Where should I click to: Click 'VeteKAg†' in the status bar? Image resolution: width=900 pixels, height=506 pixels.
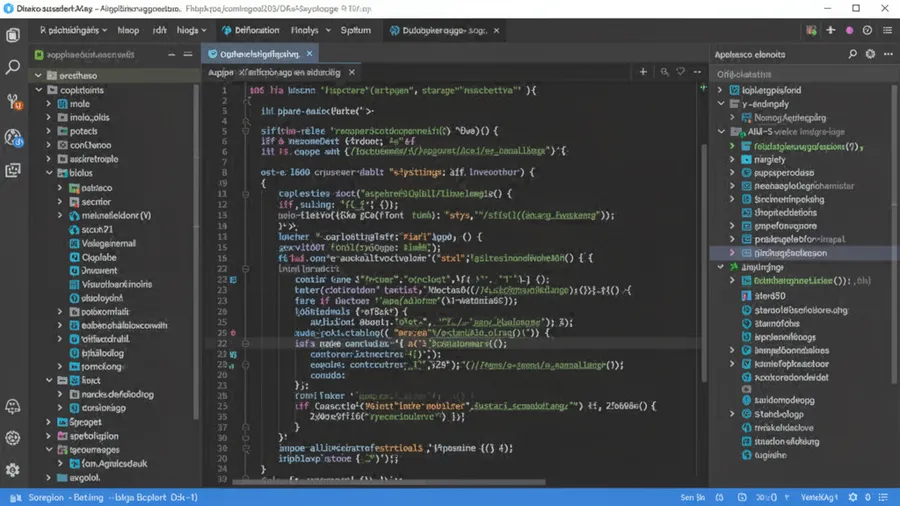(820, 497)
